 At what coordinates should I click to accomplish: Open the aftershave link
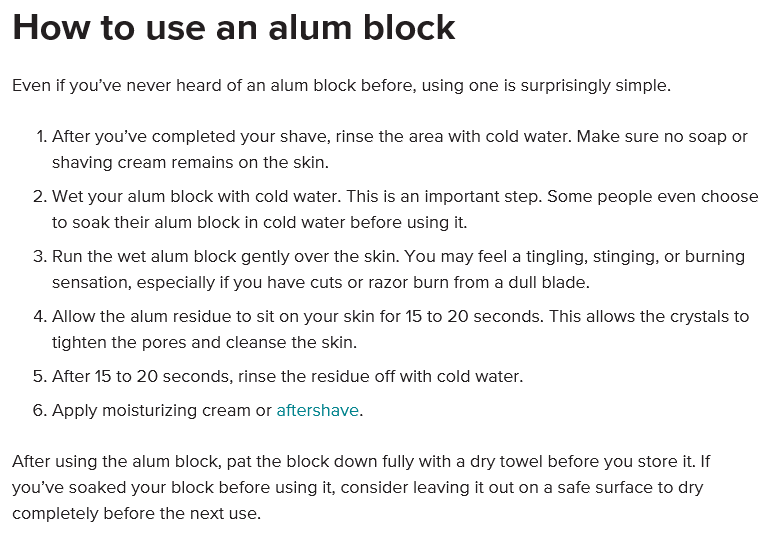(317, 410)
